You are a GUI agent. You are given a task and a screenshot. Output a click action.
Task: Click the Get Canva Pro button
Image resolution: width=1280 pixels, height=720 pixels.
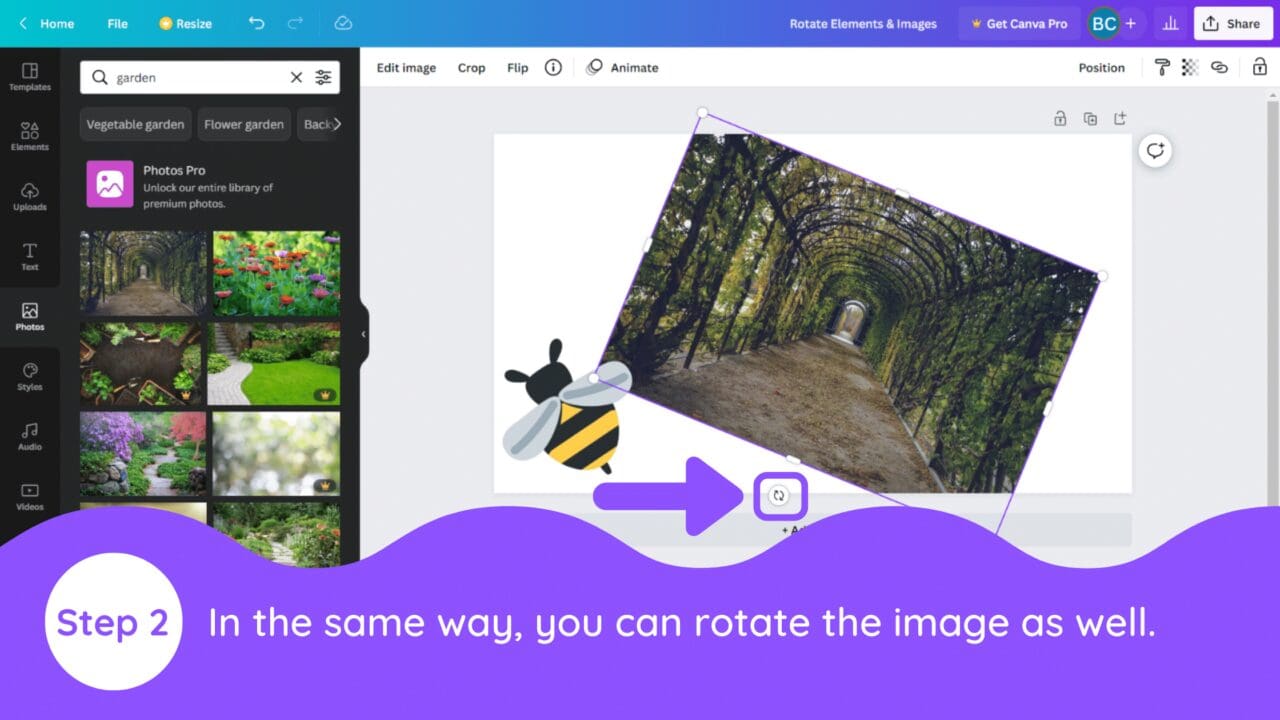pyautogui.click(x=1019, y=23)
